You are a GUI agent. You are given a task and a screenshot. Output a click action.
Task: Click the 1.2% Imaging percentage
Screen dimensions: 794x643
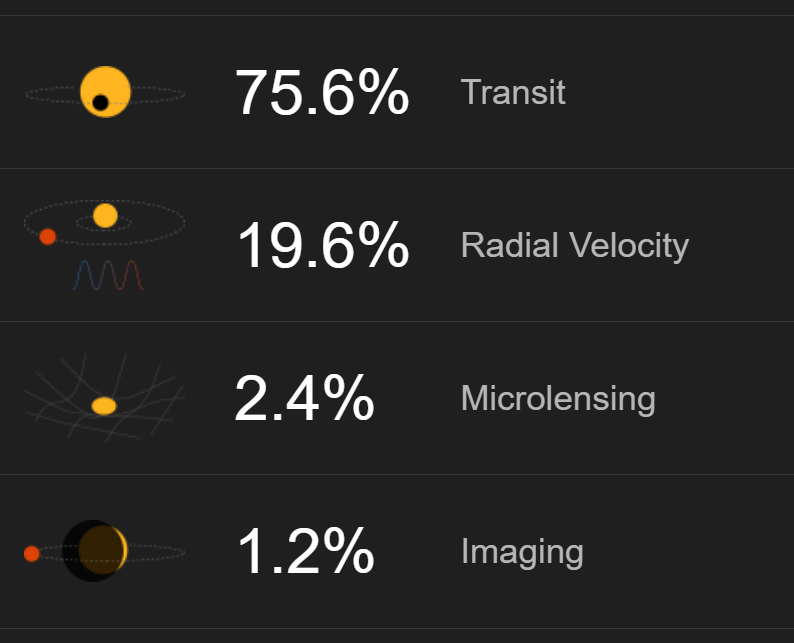306,551
